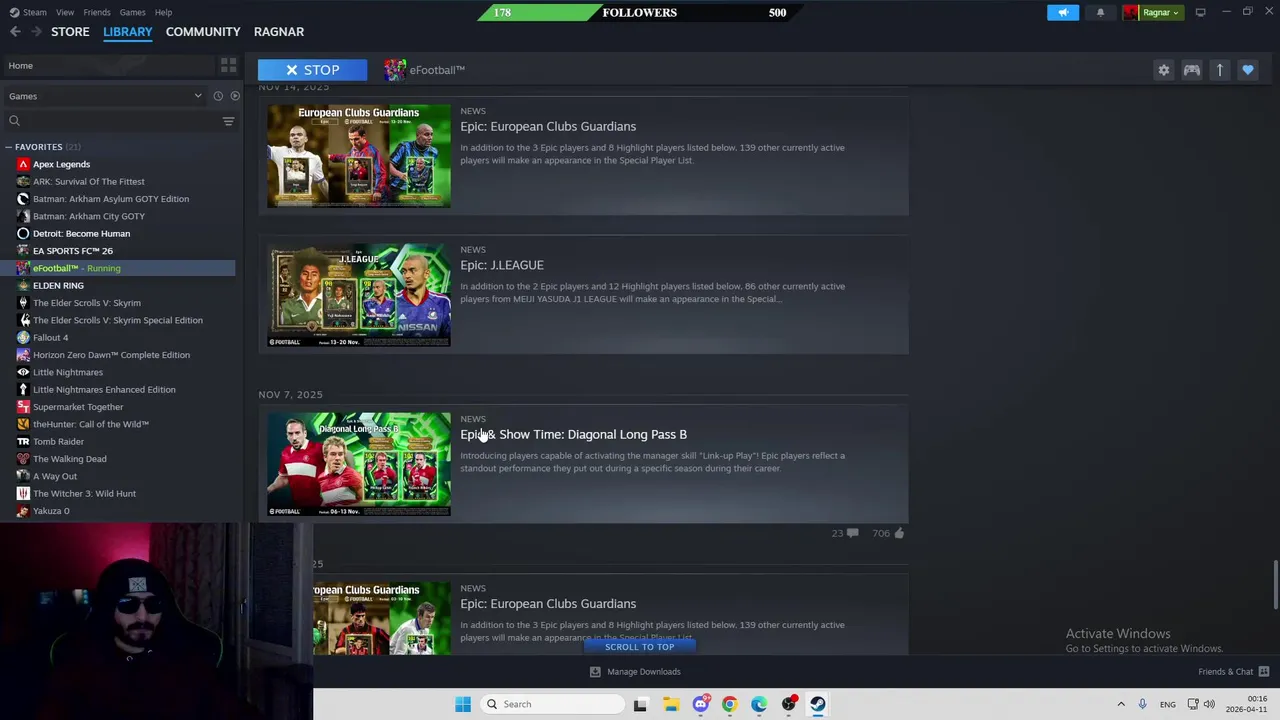Open eFootball game settings gear

tap(1163, 70)
